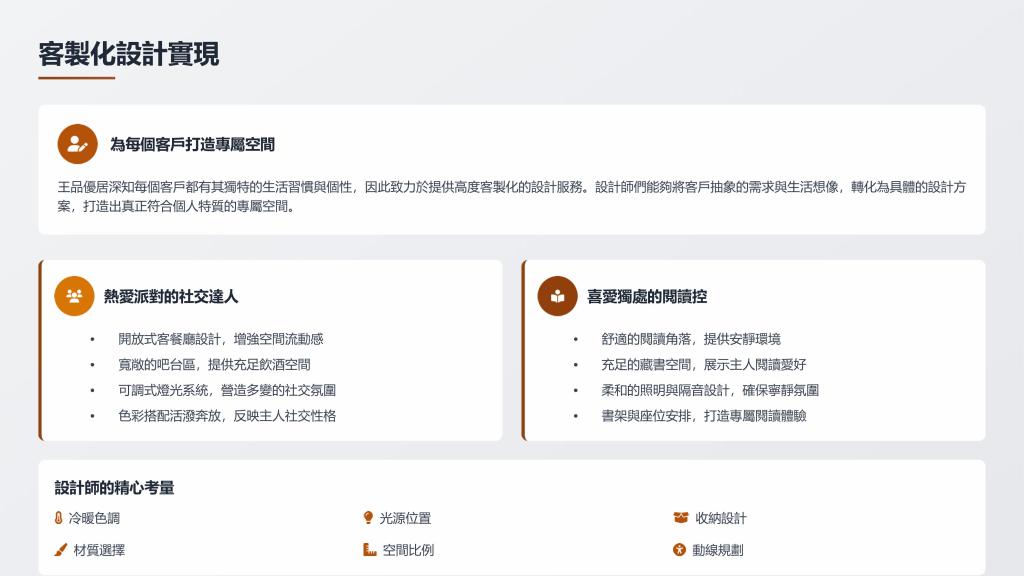
Task: Click the orange underline beneath the slide title
Action: coord(77,77)
